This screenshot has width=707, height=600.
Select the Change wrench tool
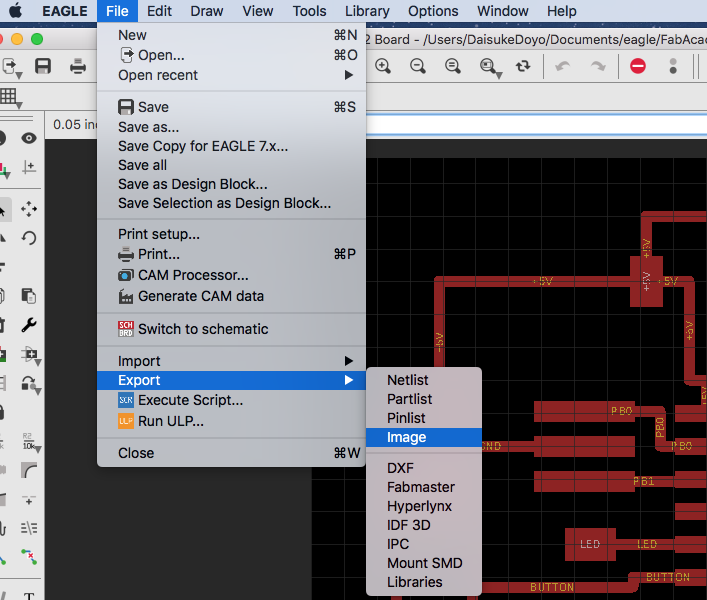[x=29, y=325]
